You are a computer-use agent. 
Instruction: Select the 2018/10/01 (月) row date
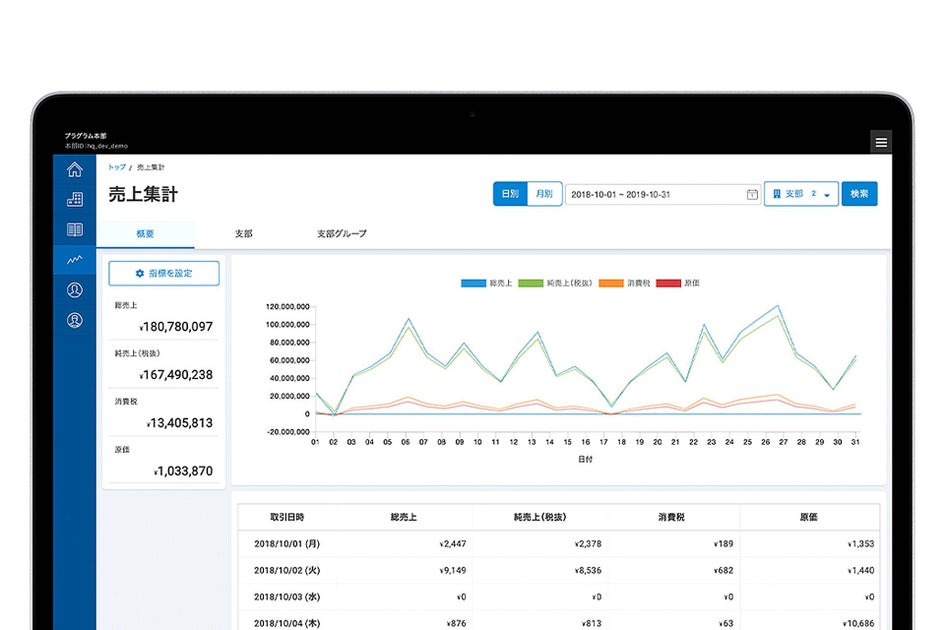point(287,544)
